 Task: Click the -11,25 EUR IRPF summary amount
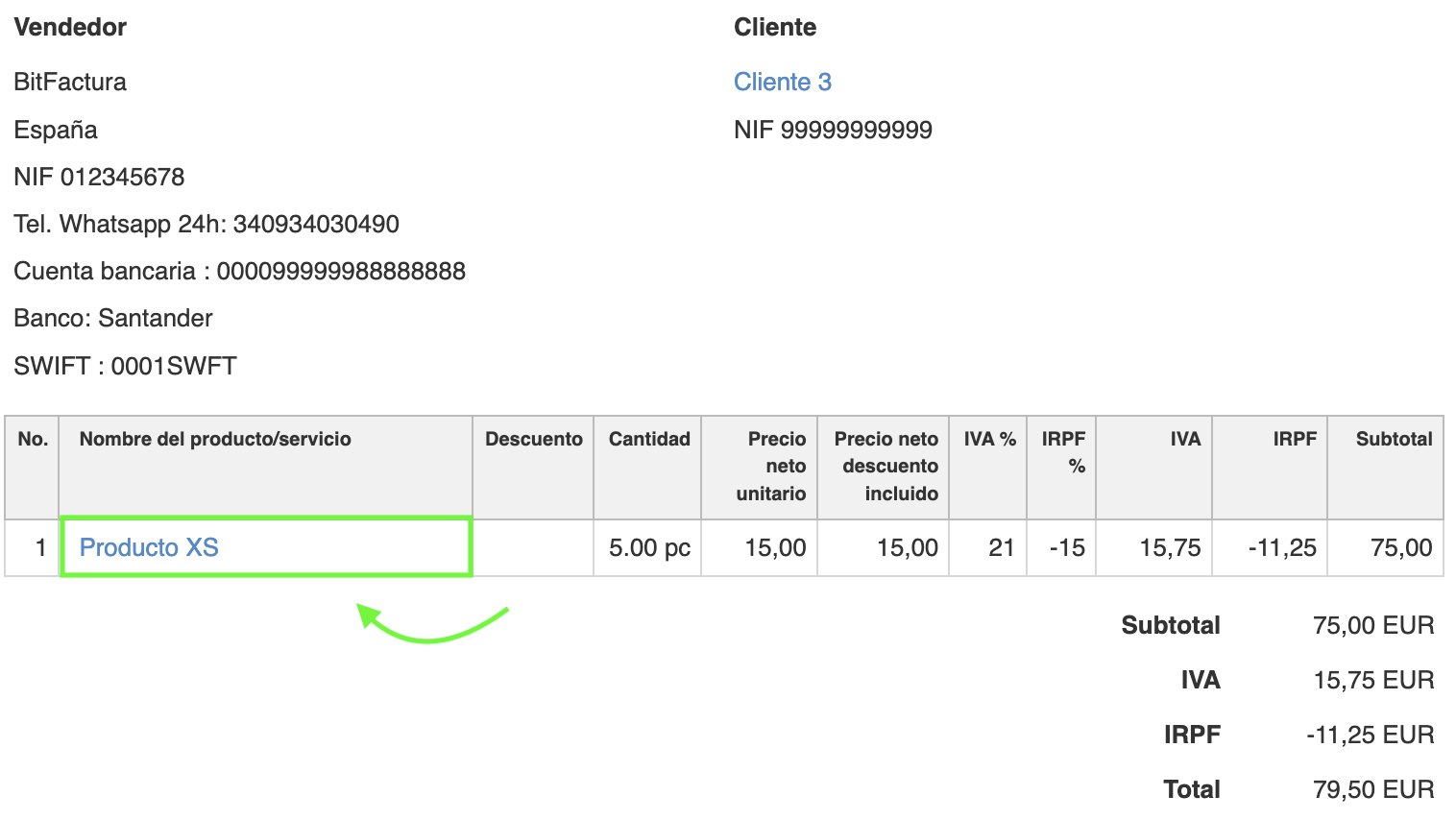(1370, 735)
